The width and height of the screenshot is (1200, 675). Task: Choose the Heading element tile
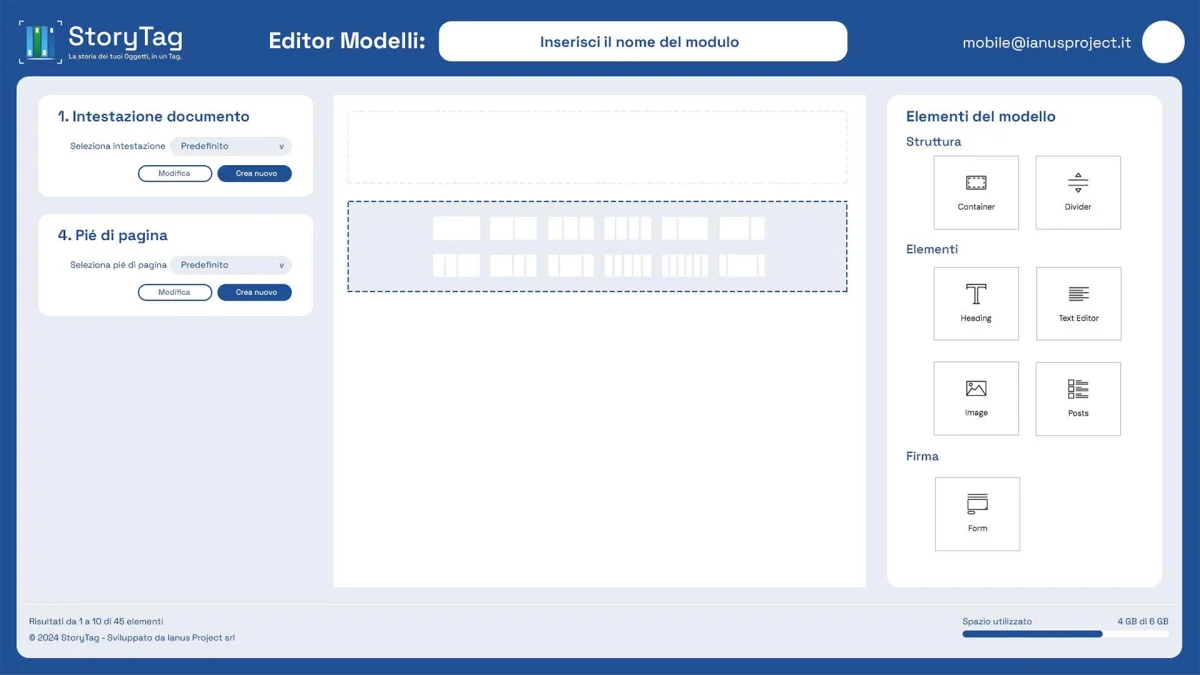pos(976,303)
